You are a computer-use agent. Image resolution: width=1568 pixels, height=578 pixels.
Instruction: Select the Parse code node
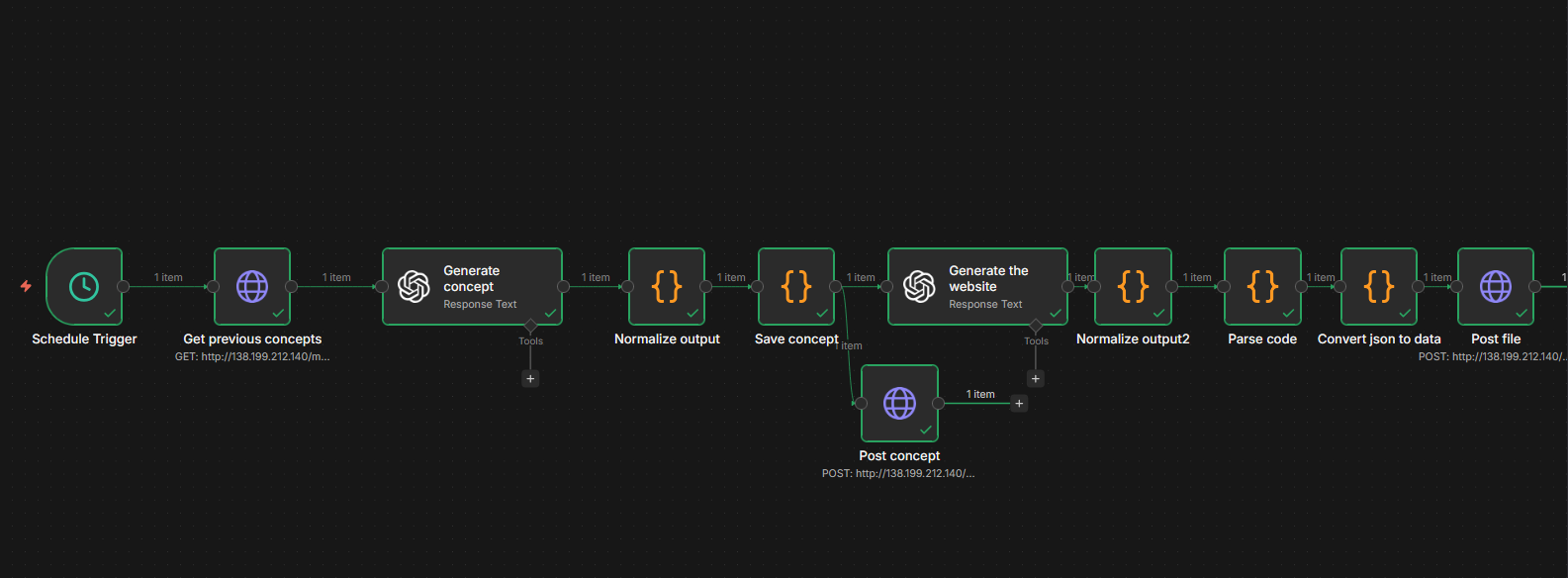tap(1262, 286)
